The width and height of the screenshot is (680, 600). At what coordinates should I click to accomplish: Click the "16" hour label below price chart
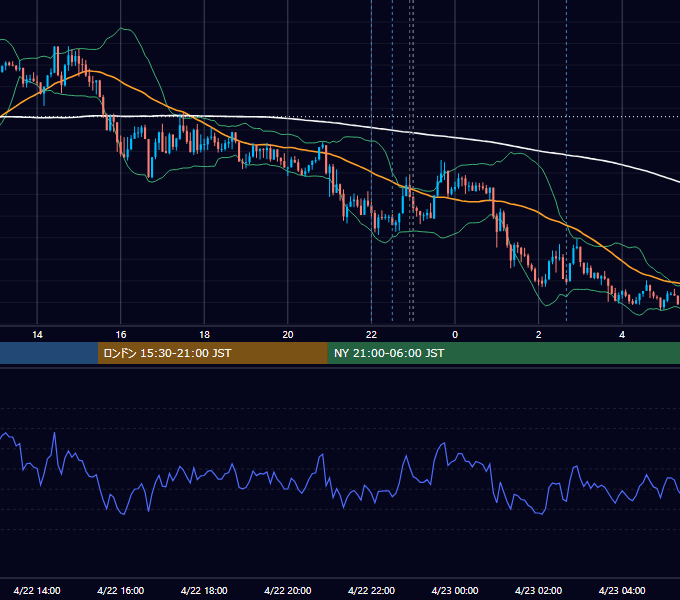[x=121, y=335]
